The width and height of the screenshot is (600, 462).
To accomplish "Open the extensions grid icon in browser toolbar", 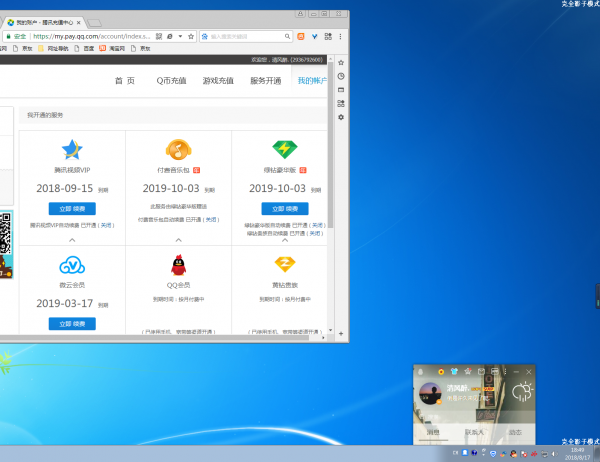I will [328, 36].
